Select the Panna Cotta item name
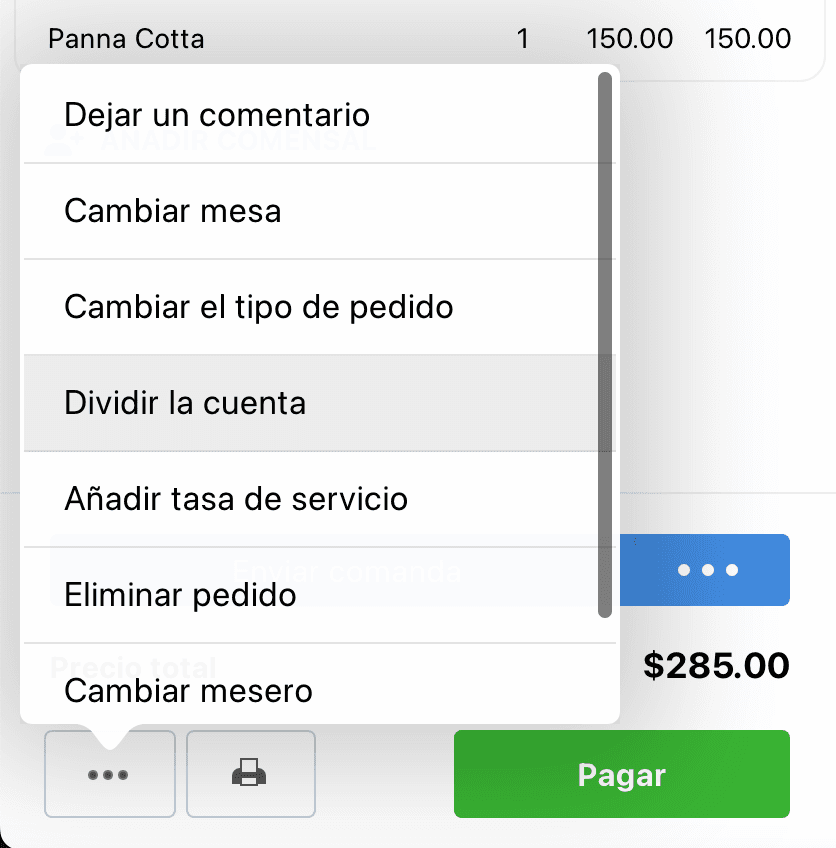Image resolution: width=836 pixels, height=848 pixels. click(126, 39)
